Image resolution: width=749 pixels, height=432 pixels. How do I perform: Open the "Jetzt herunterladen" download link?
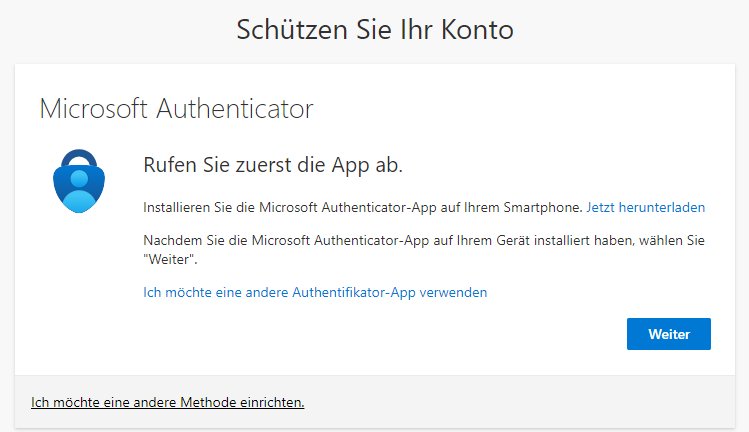click(645, 208)
